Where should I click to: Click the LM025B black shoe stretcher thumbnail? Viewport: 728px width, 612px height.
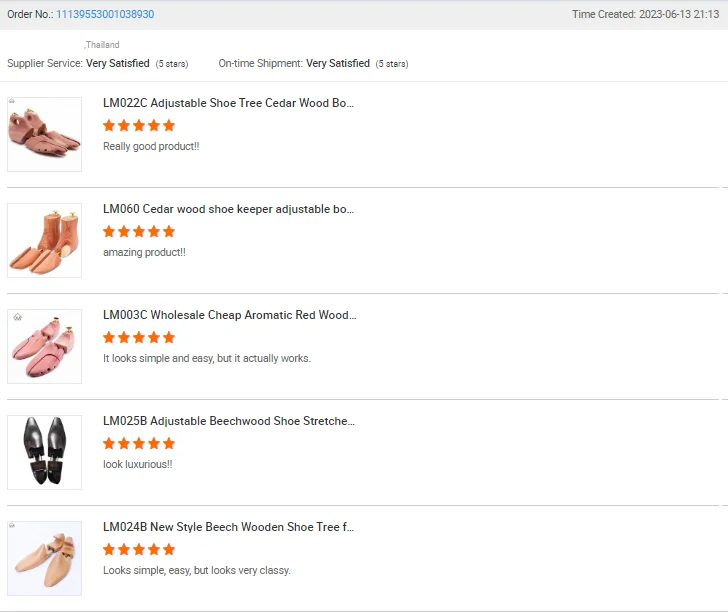44,452
